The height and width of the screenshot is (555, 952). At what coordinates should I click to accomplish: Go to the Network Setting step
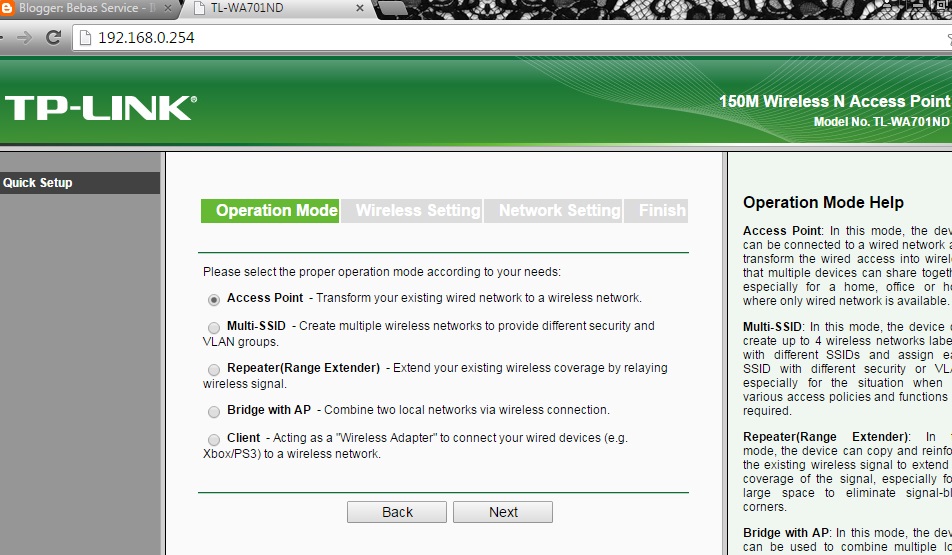pyautogui.click(x=553, y=211)
